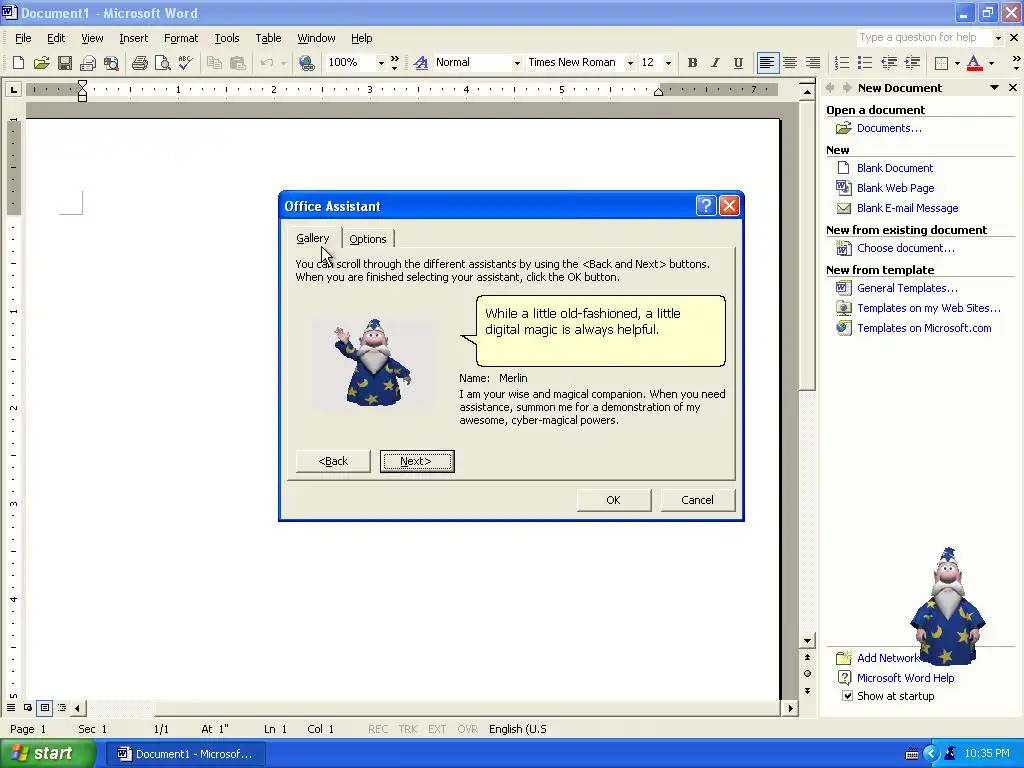The image size is (1024, 768).
Task: Switch to Outline View button
Action: [61, 707]
